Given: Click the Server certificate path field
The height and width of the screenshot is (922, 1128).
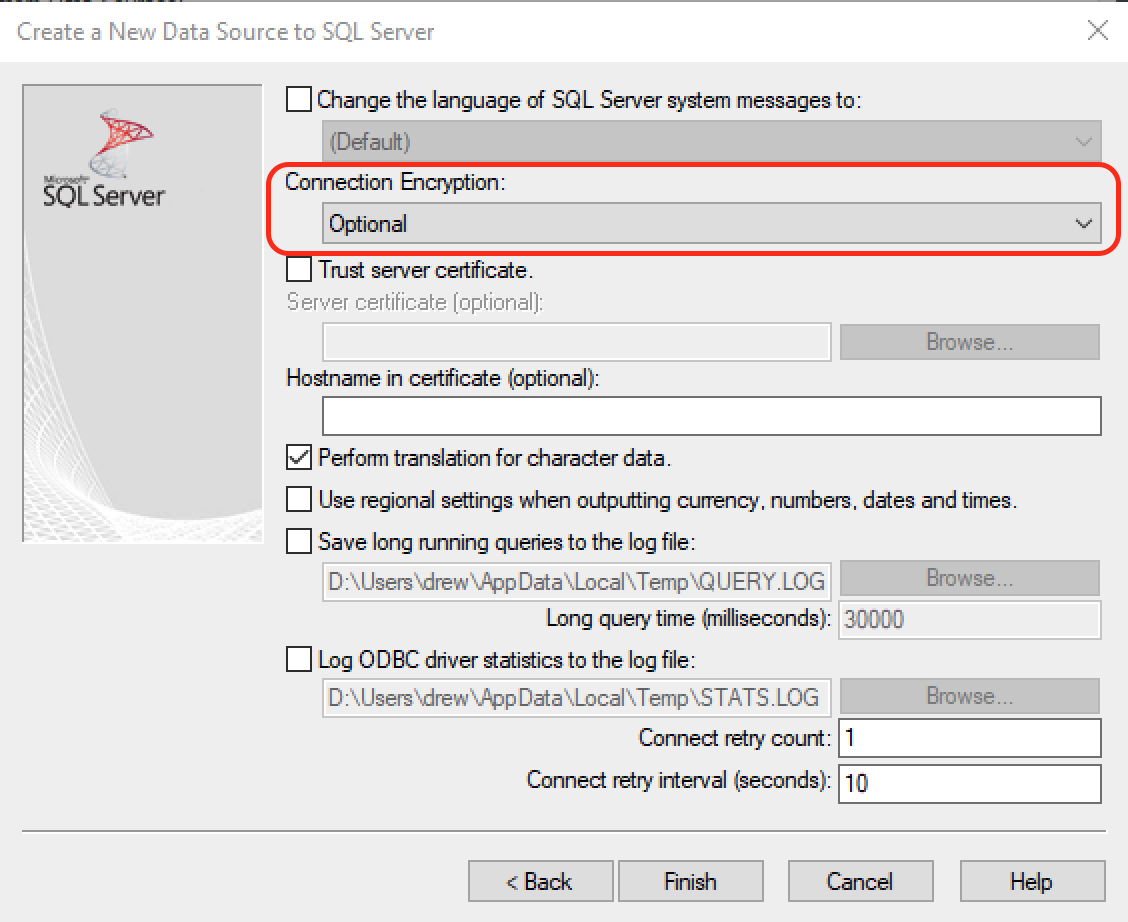Looking at the screenshot, I should pyautogui.click(x=576, y=342).
